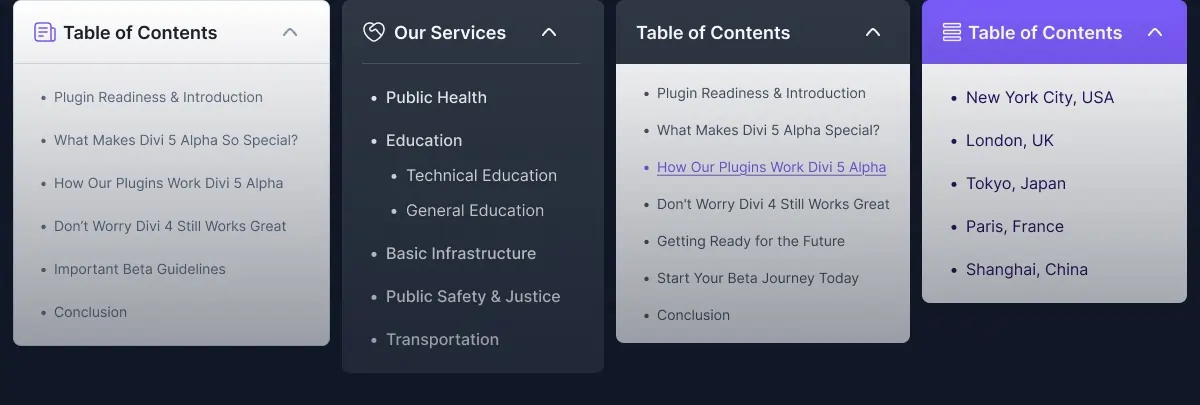Go to Public Health service
1200x405 pixels.
(436, 97)
